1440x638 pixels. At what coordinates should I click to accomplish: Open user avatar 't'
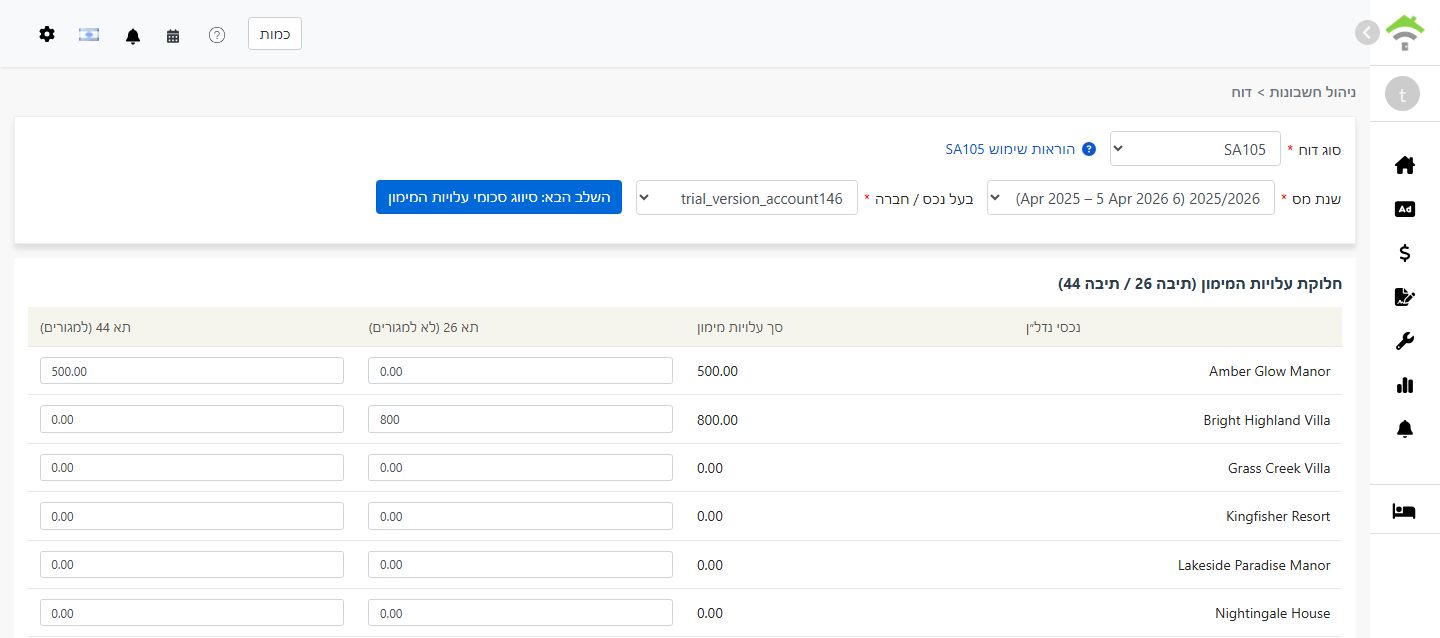[x=1403, y=94]
